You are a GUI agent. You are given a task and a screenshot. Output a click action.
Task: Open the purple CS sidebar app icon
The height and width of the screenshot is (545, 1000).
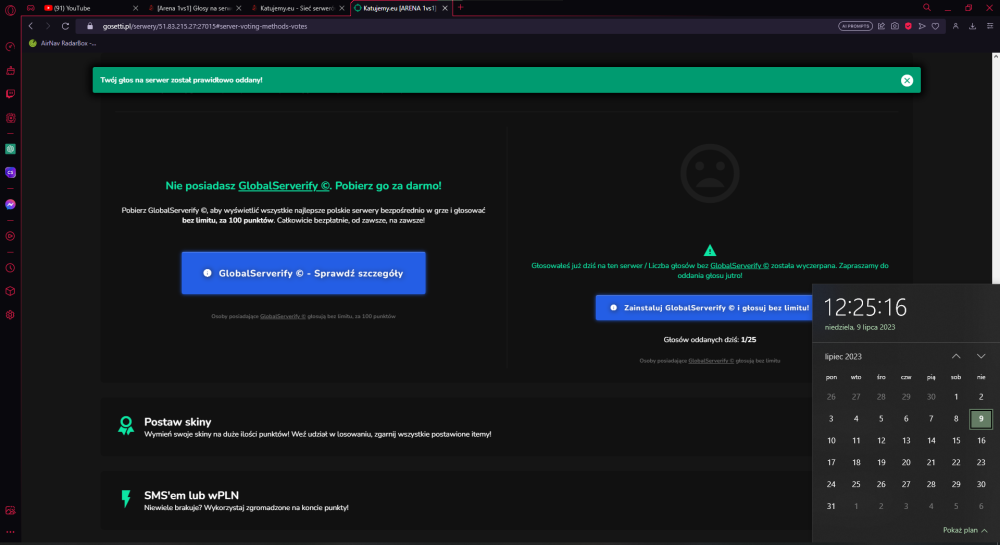tap(10, 172)
